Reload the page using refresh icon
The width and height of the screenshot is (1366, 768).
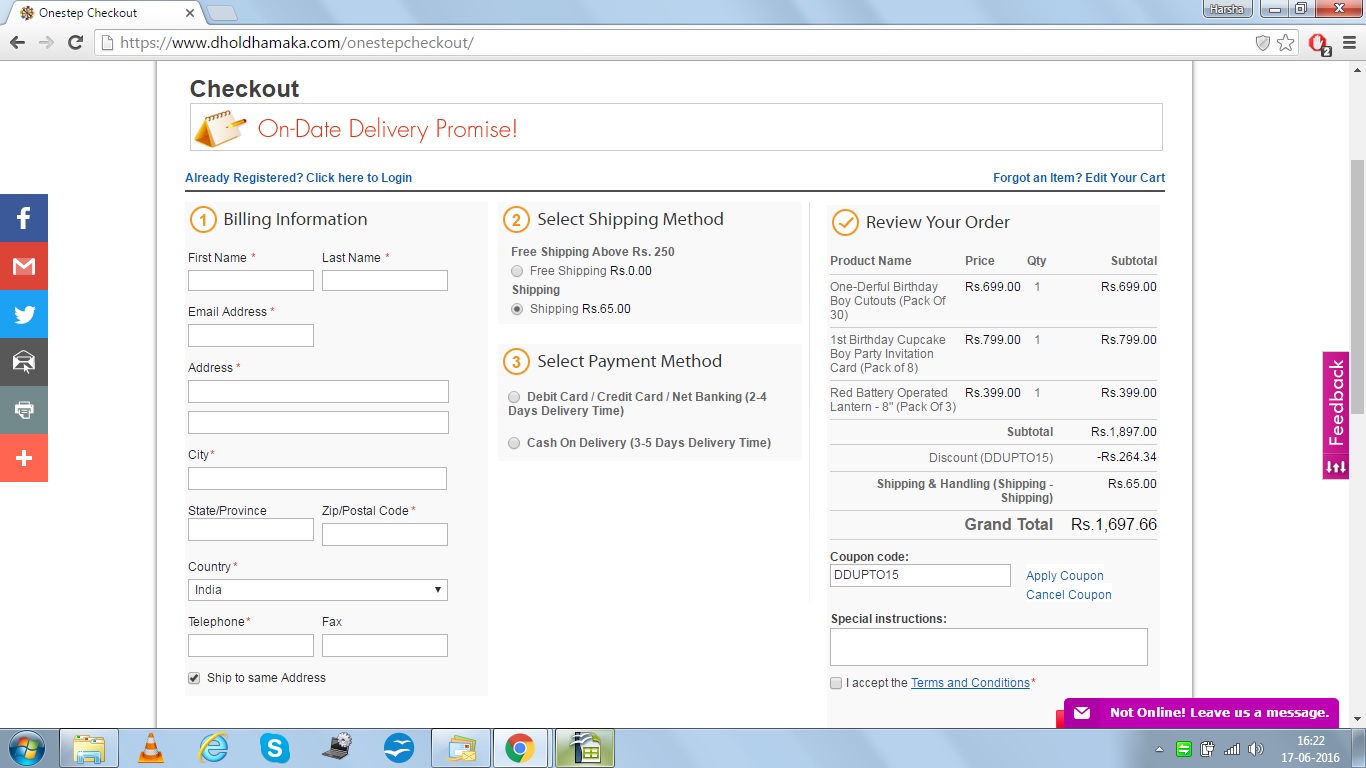75,43
